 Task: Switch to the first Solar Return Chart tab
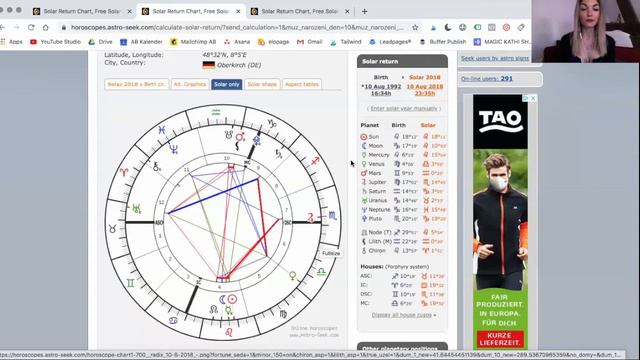(x=82, y=11)
